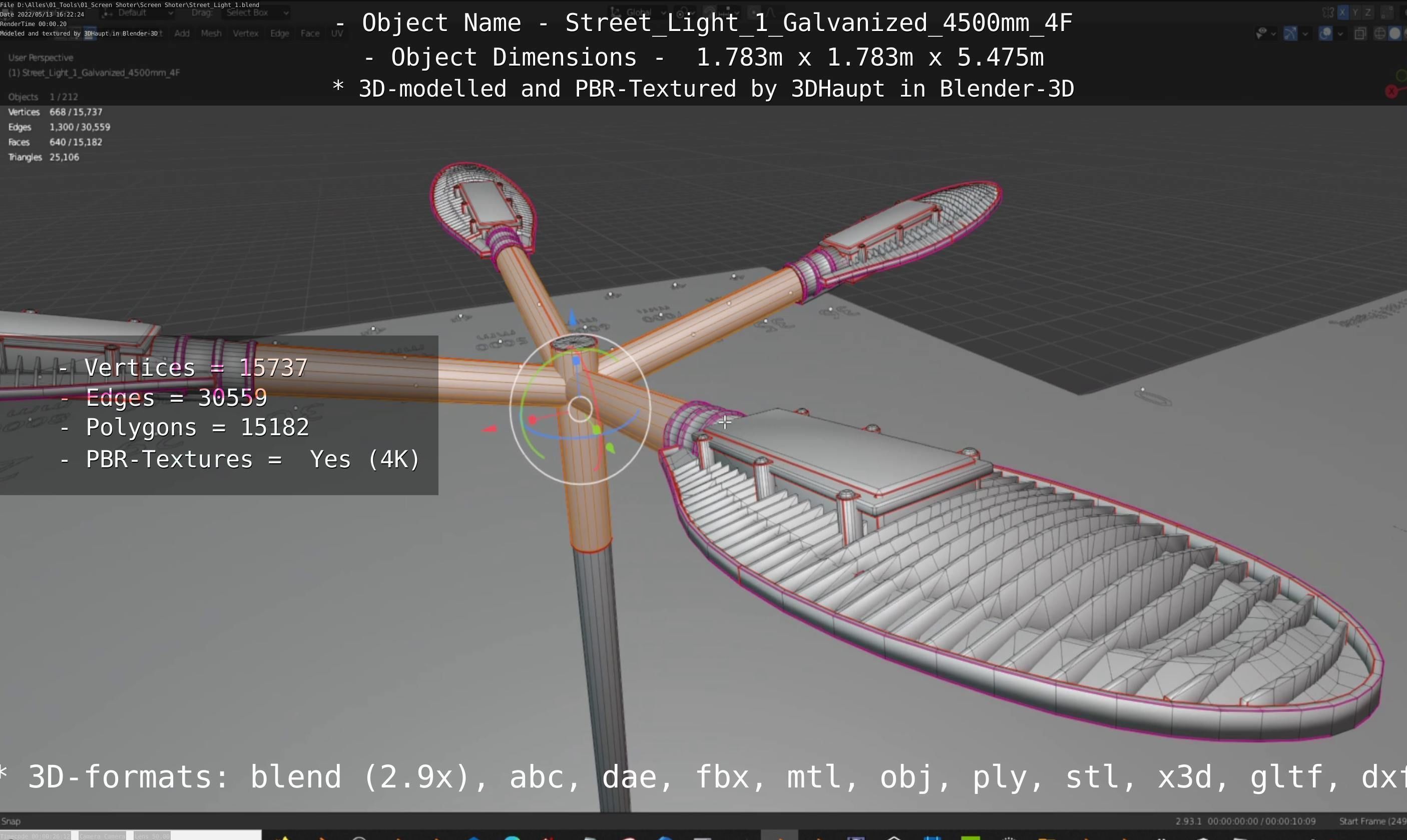Click the viewport selectability and visibility eye icon
The height and width of the screenshot is (840, 1407).
point(1261,34)
